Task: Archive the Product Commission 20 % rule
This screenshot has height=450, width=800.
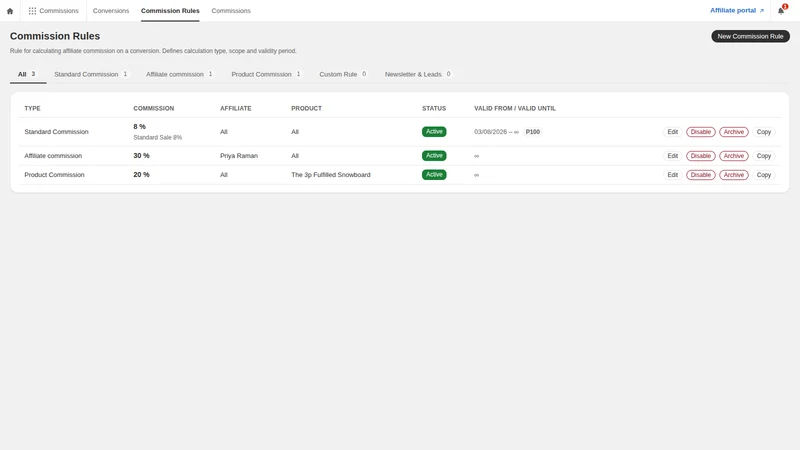Action: tap(734, 174)
